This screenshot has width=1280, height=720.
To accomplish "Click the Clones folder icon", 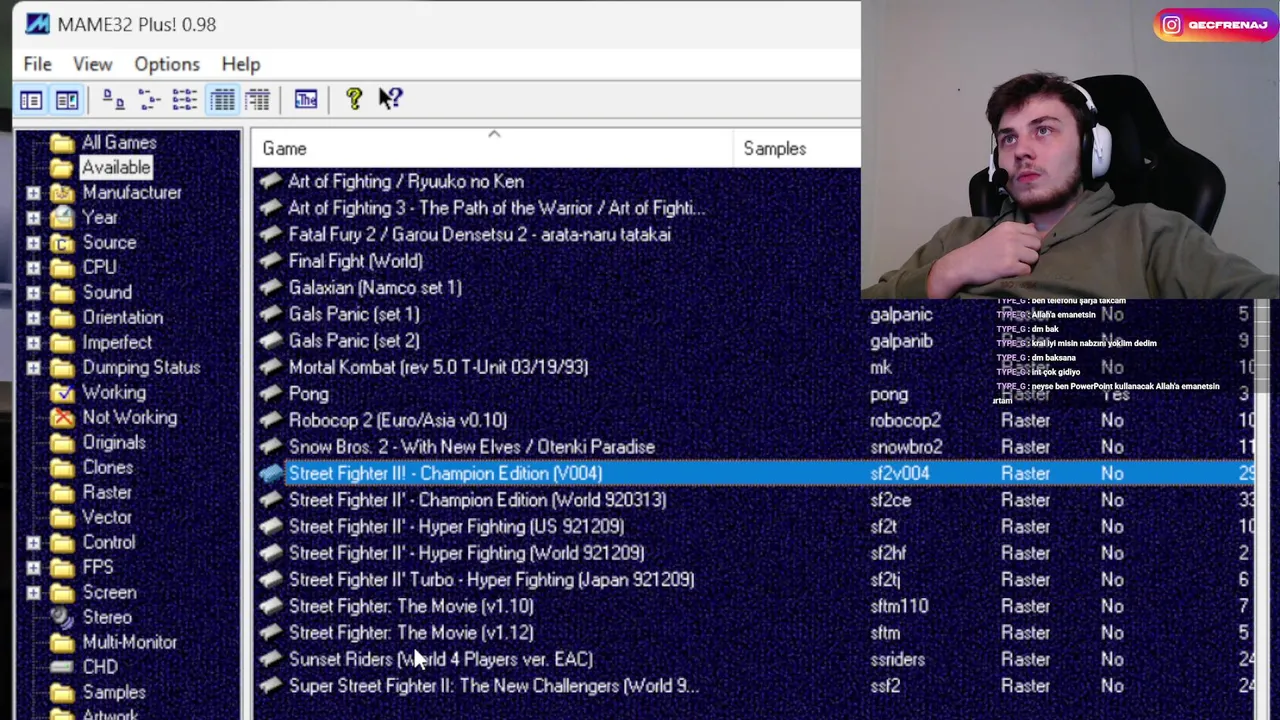I will 62,468.
